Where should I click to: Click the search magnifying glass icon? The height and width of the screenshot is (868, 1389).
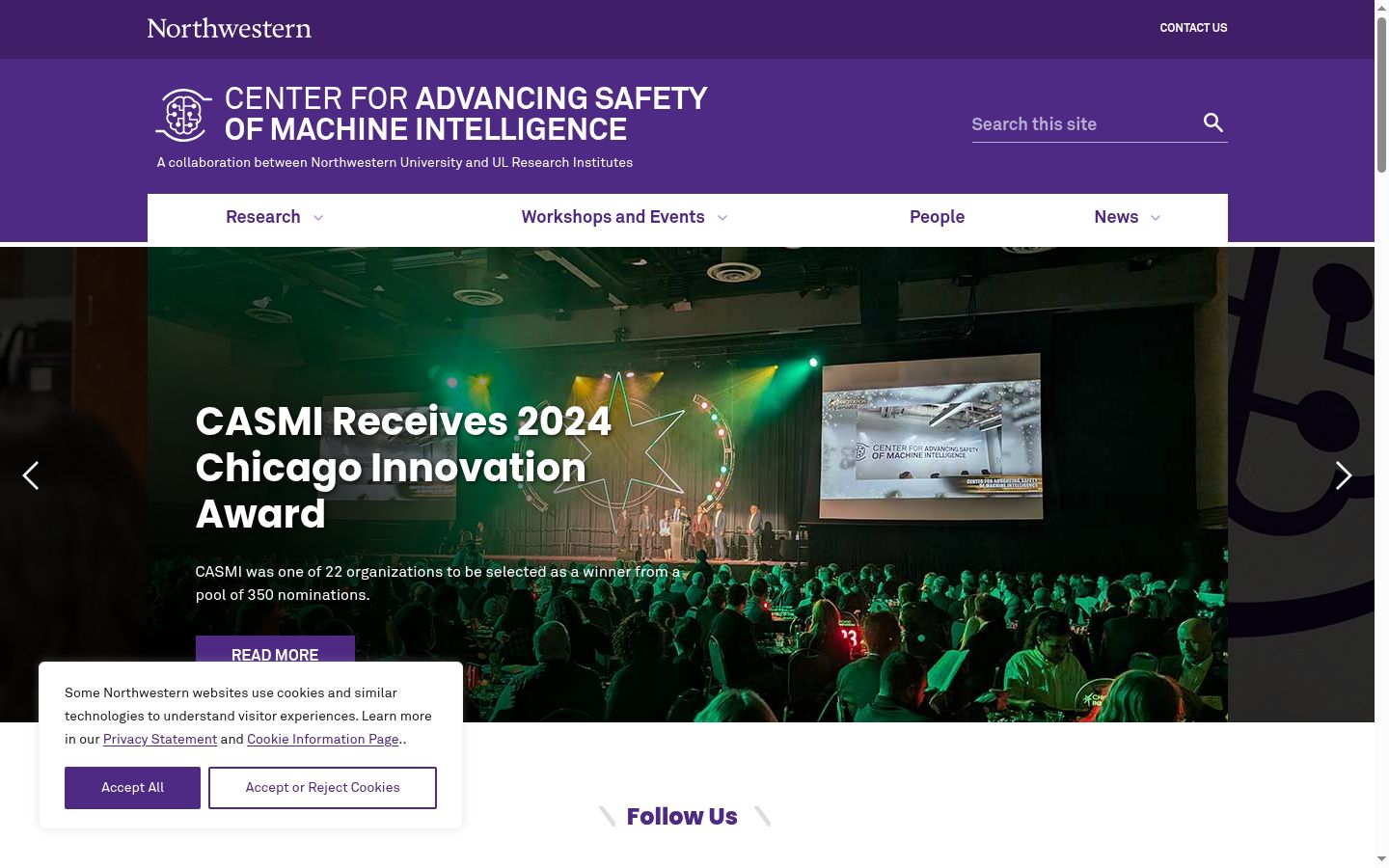[x=1213, y=122]
